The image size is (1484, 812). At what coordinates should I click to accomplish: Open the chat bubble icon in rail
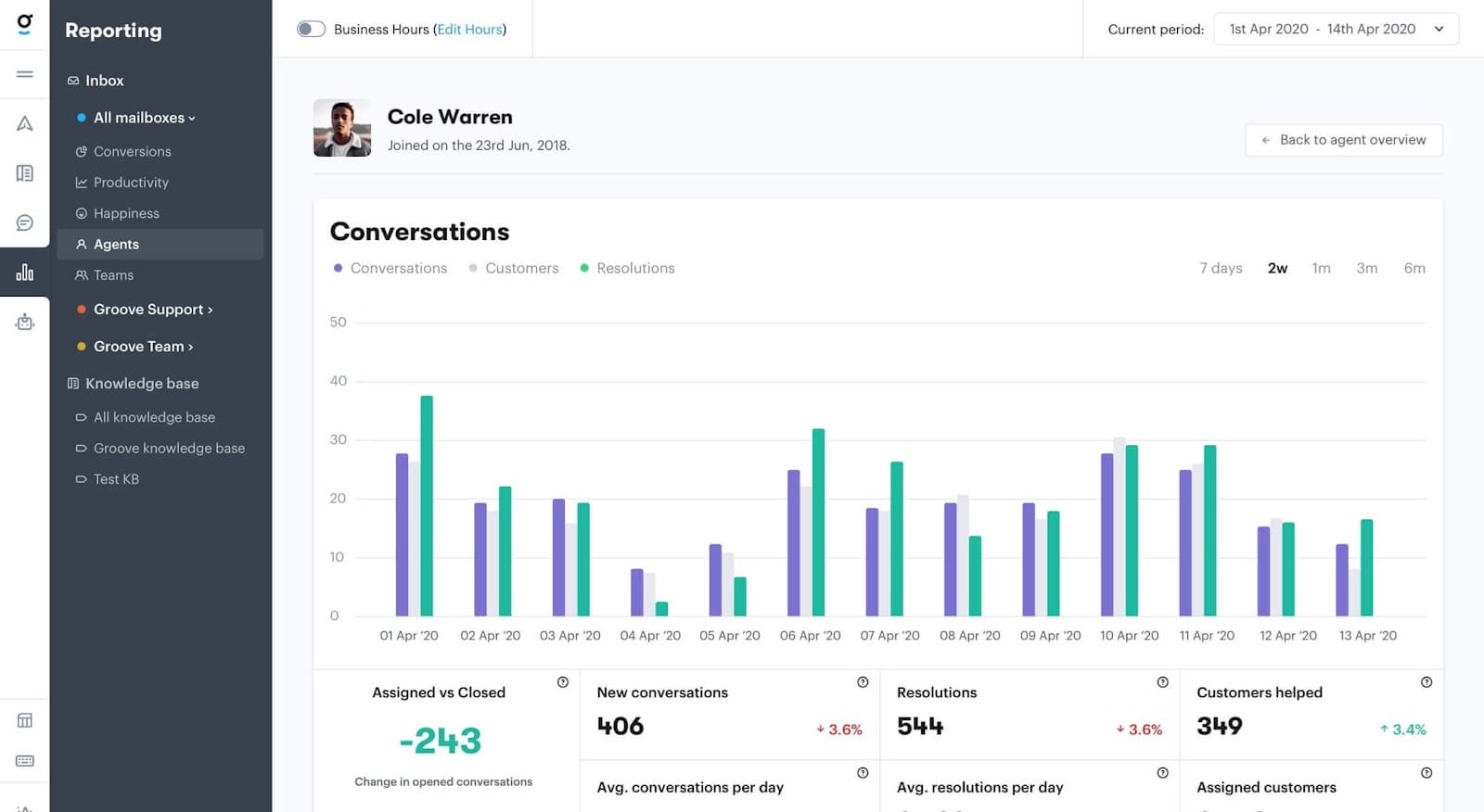coord(25,222)
